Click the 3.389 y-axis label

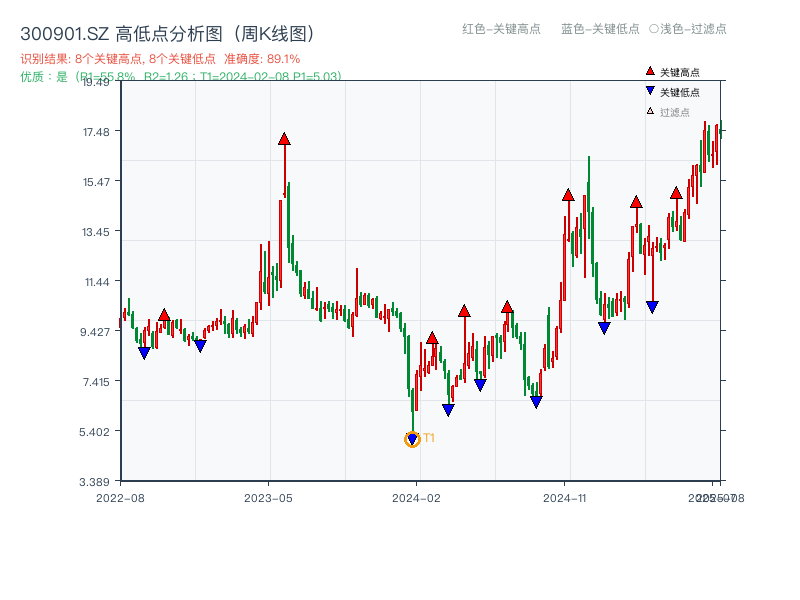94,482
